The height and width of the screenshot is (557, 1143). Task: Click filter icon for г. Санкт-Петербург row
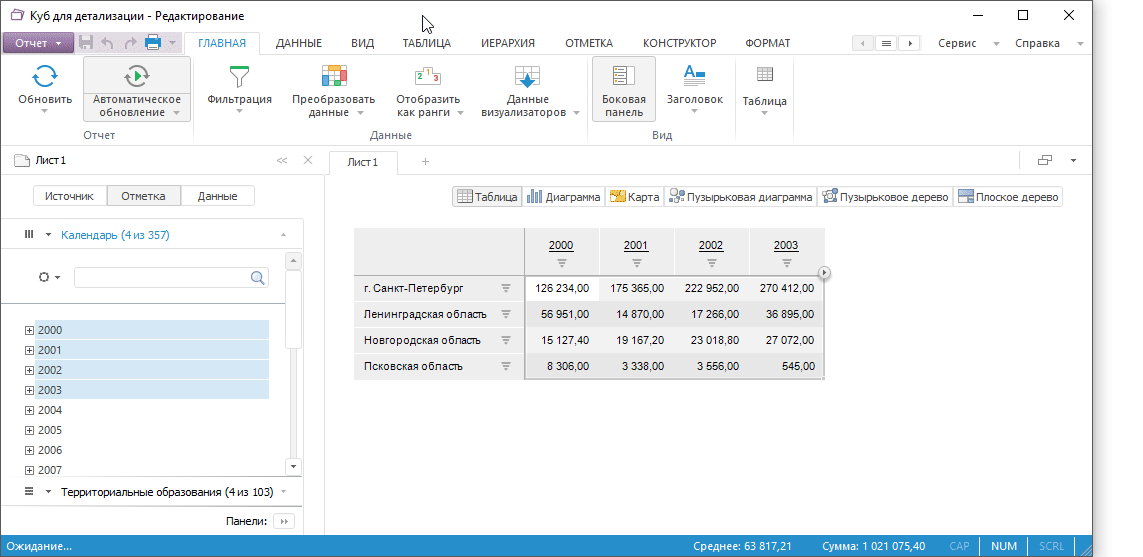click(x=507, y=289)
